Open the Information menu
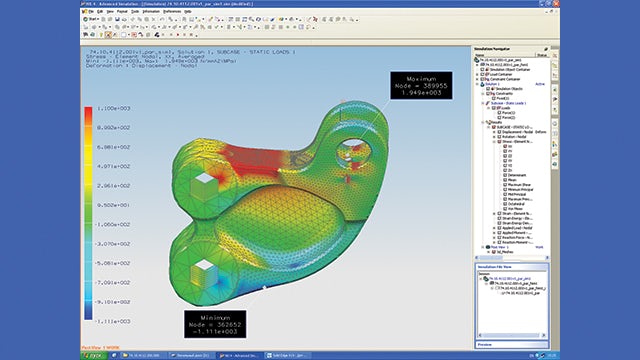Screen dimensions: 640x360 click(151, 12)
